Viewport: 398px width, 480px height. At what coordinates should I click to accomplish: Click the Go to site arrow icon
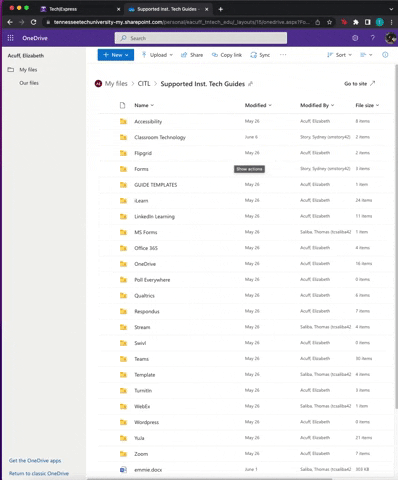coord(373,83)
